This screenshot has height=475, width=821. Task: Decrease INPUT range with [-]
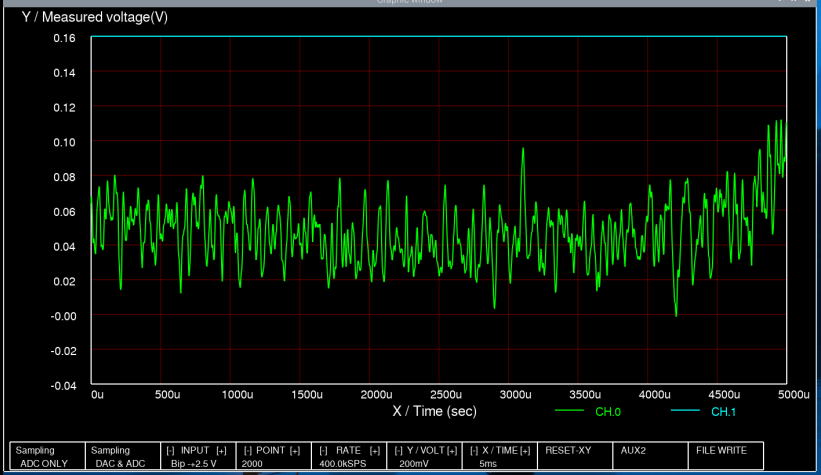pyautogui.click(x=170, y=451)
